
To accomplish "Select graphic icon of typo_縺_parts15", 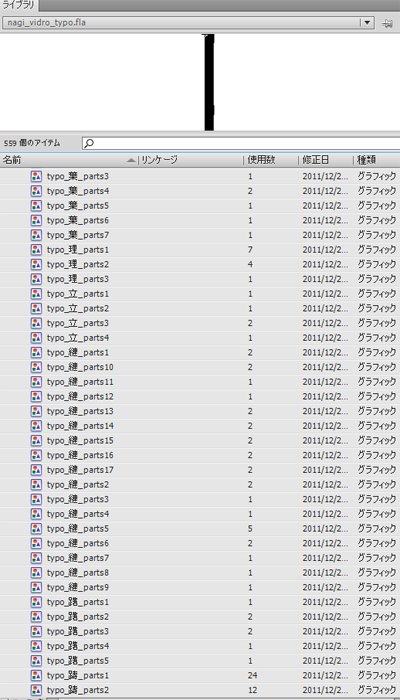I will pyautogui.click(x=36, y=440).
